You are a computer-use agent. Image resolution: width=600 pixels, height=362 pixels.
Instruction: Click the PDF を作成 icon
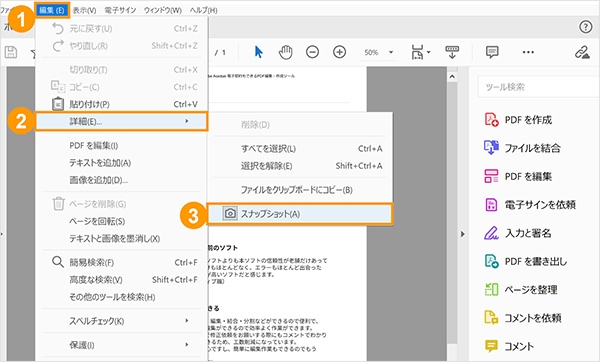491,120
